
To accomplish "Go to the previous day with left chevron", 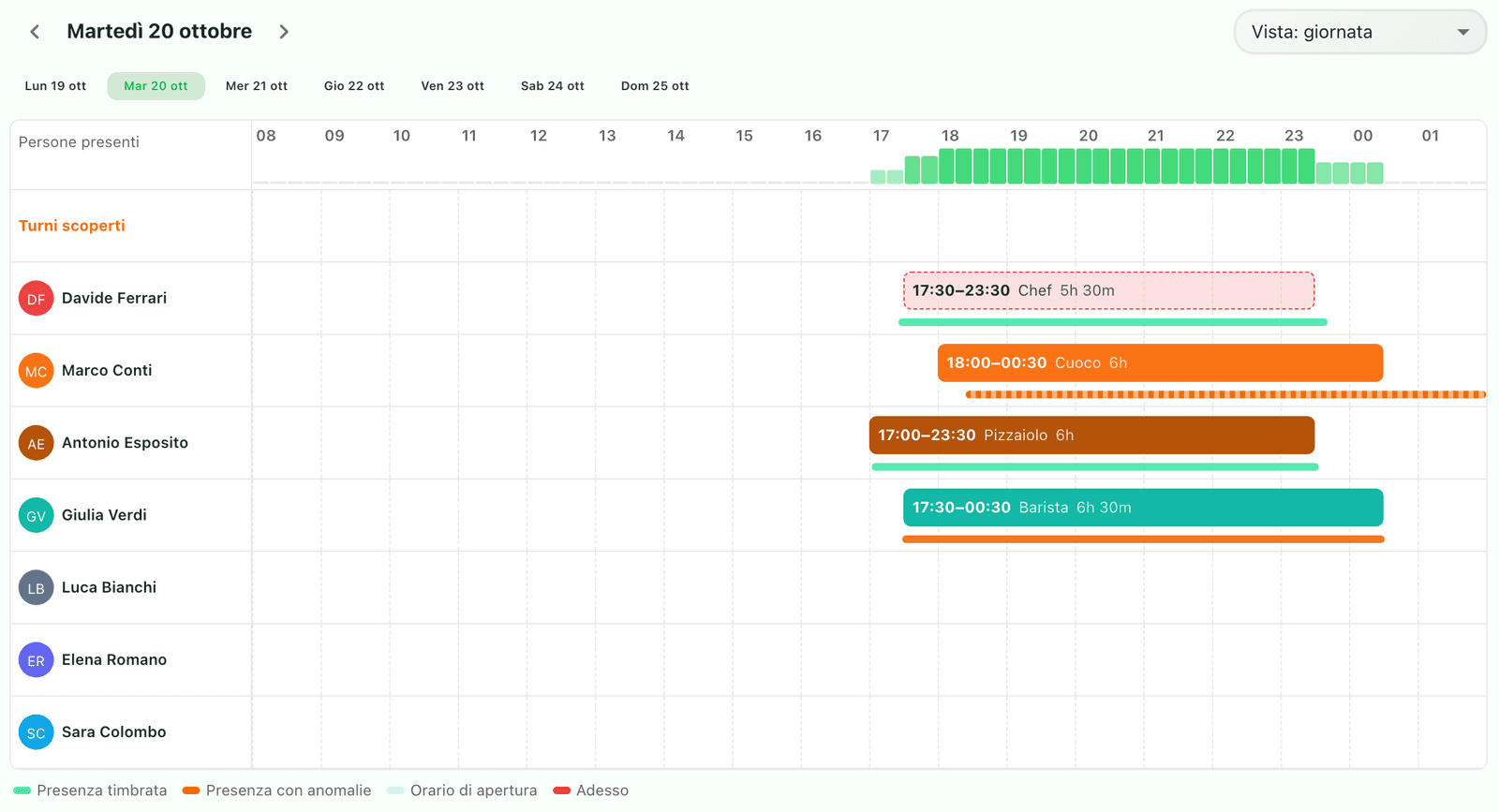I will click(x=35, y=32).
